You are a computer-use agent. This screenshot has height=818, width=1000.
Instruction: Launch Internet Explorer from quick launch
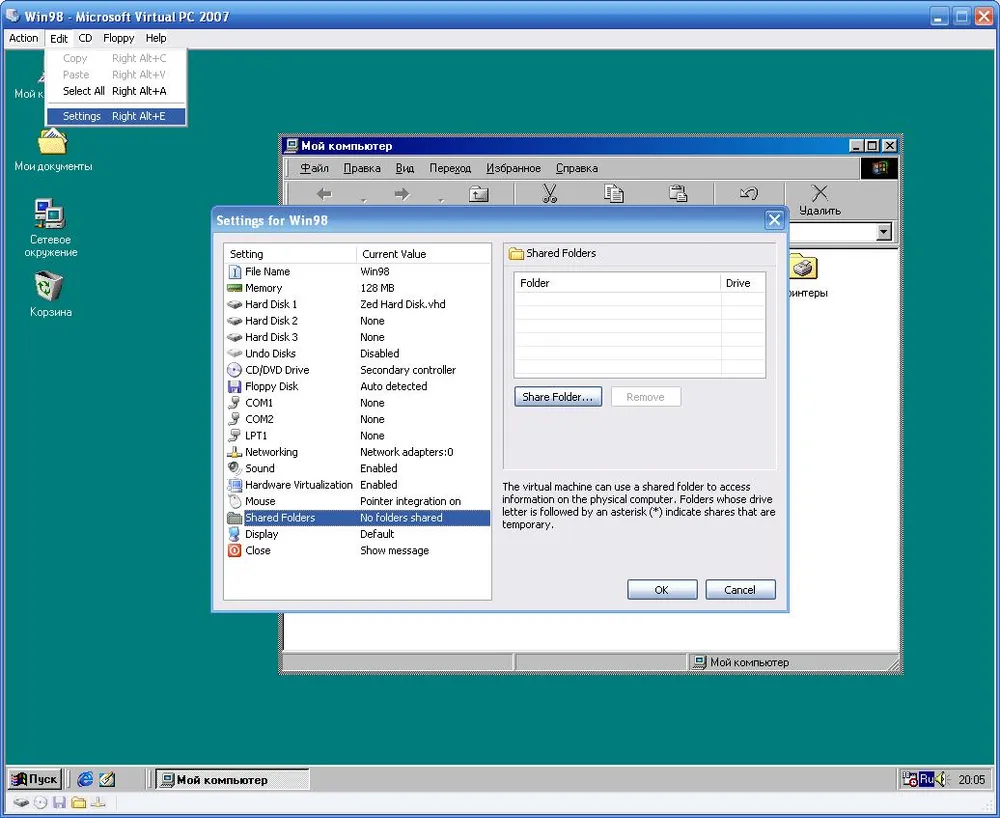click(x=85, y=780)
